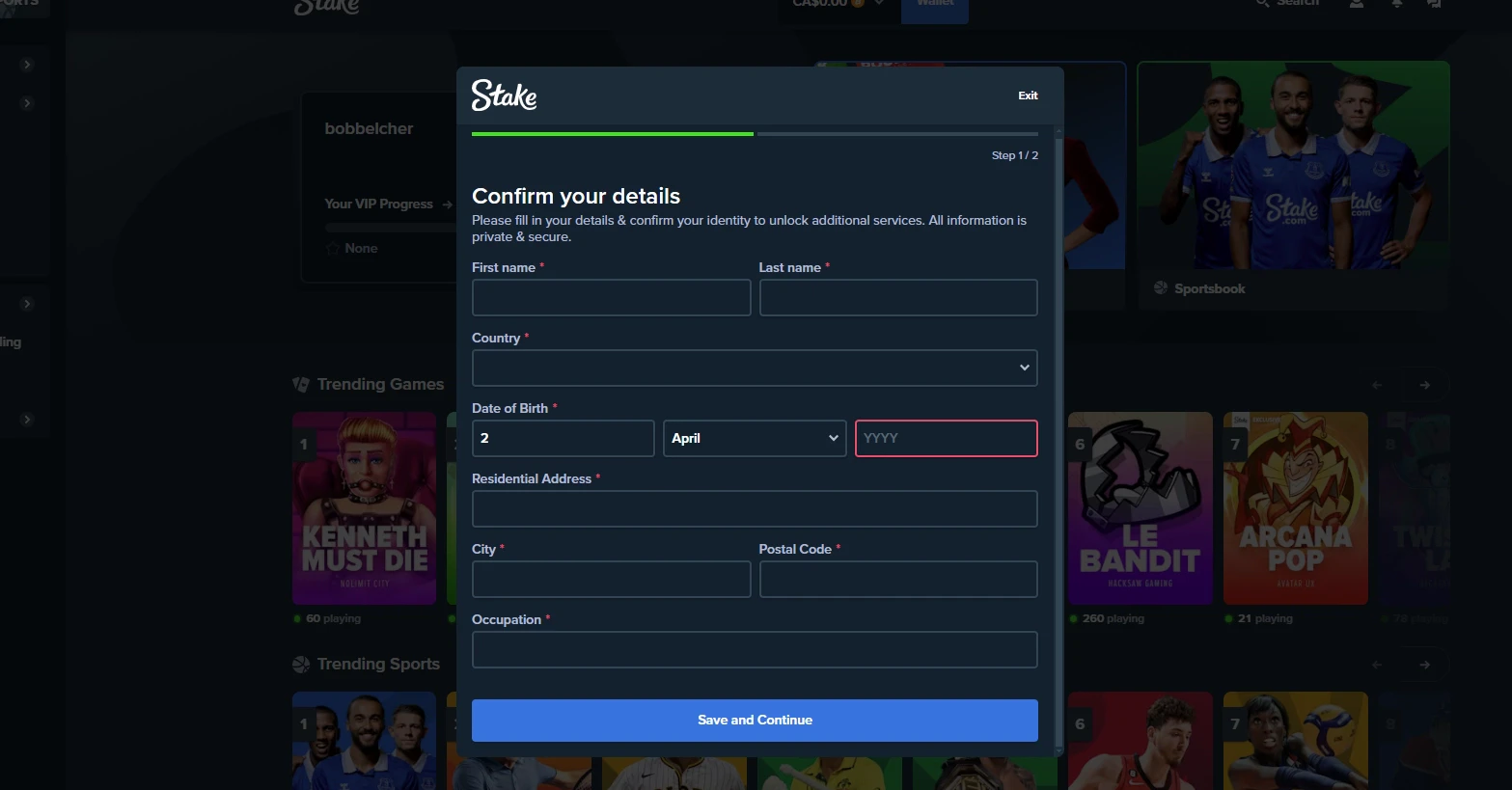Click the Postal Code input field
The image size is (1512, 790).
898,579
